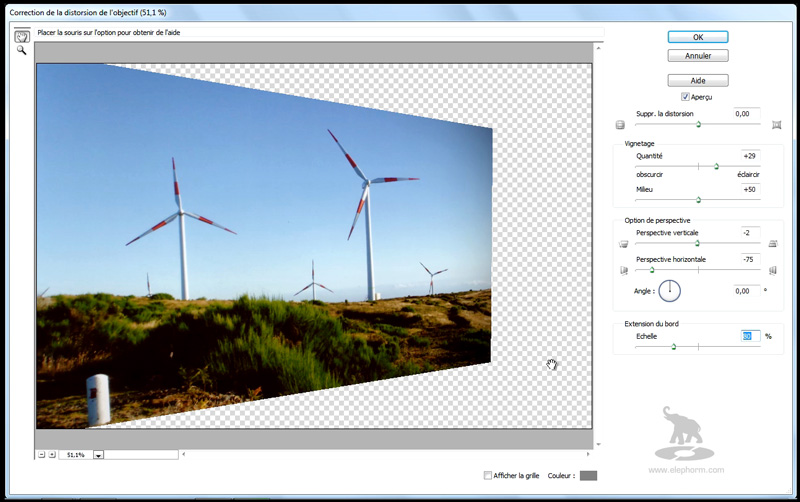Click the preview horizontal scrollbar left arrow

184,454
